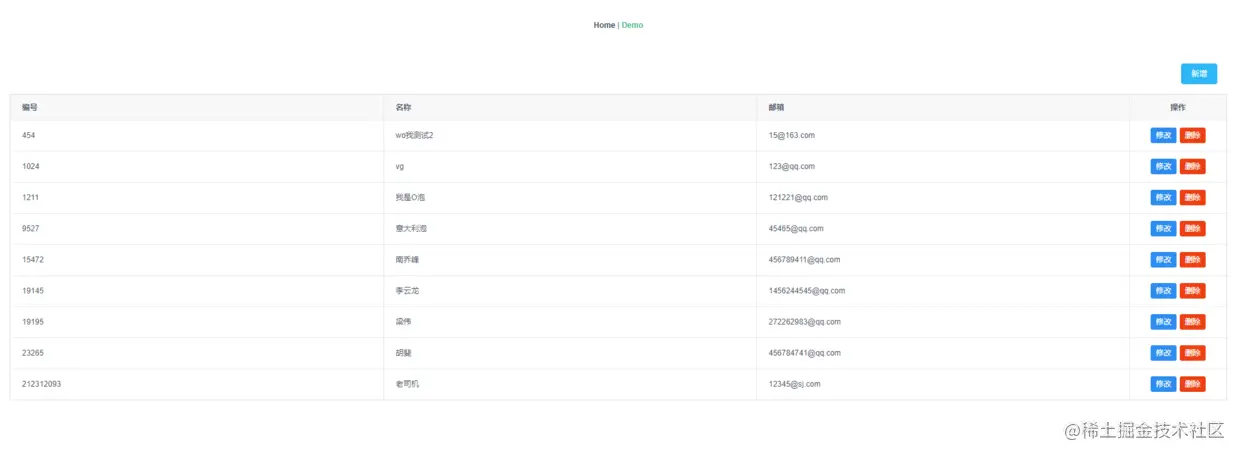
Task: Click 删除 in row 19195
Action: coord(1192,321)
